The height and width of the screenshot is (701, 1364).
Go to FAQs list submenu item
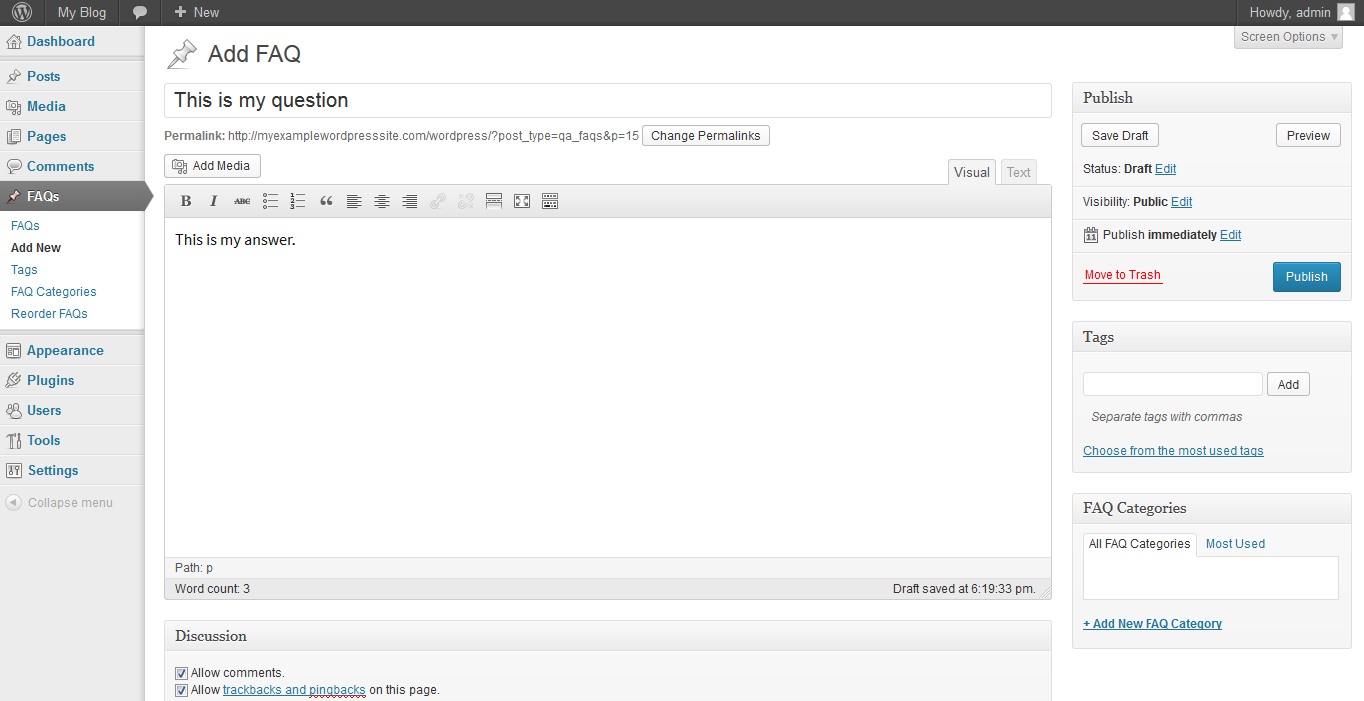click(25, 226)
